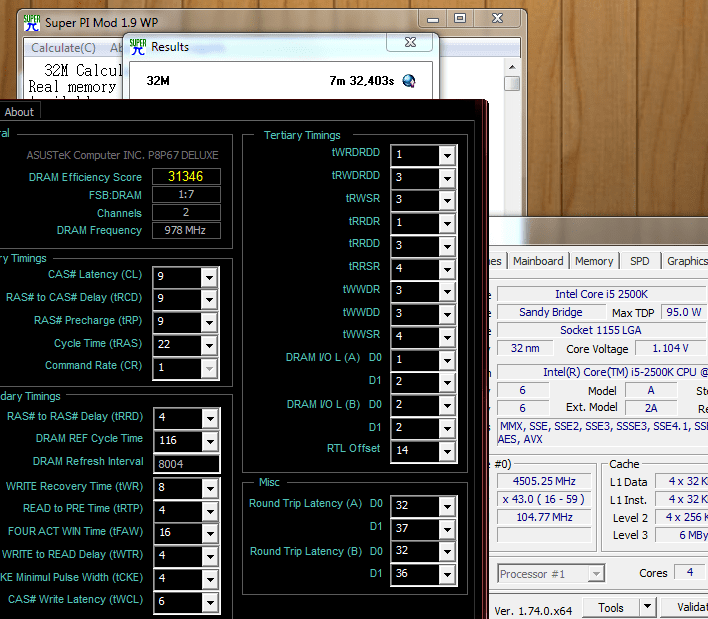Click the Super PI vertical scrollbar thumb
This screenshot has width=708, height=619.
512,84
